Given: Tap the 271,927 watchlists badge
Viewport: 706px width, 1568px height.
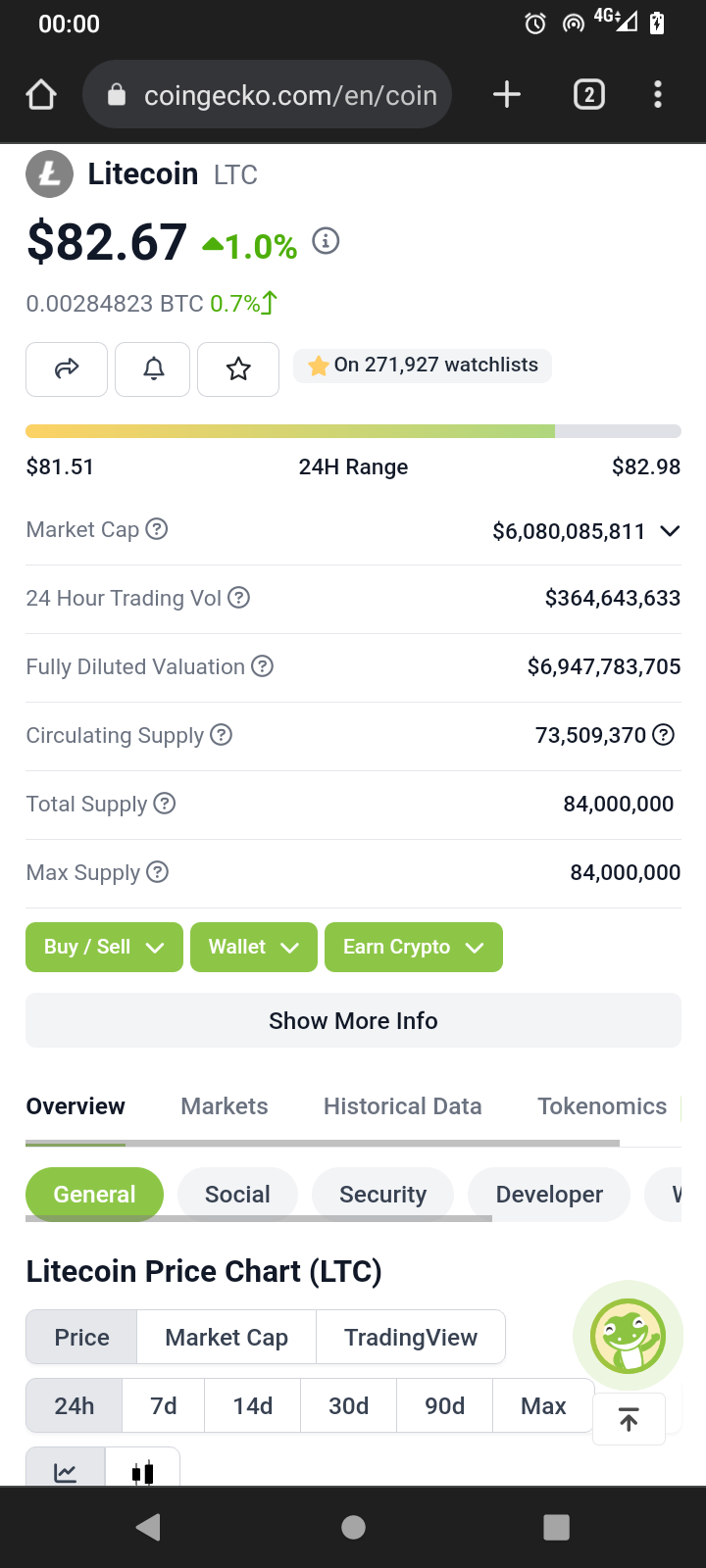Looking at the screenshot, I should pyautogui.click(x=423, y=366).
